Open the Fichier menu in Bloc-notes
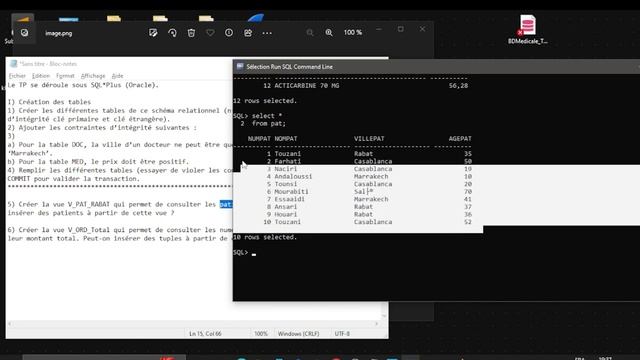640x360 pixels. (17, 76)
